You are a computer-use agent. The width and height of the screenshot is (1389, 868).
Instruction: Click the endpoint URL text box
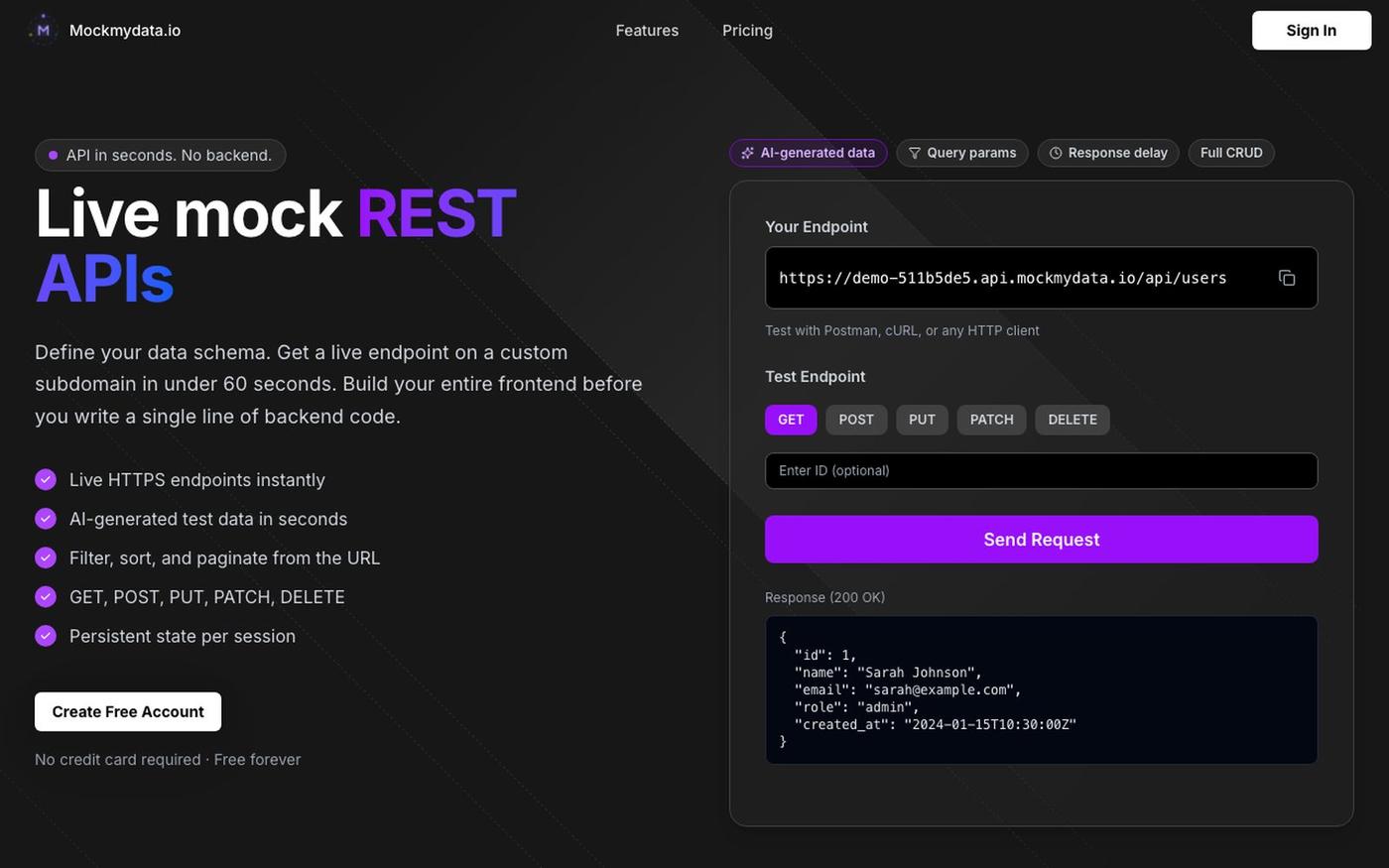(x=1041, y=278)
